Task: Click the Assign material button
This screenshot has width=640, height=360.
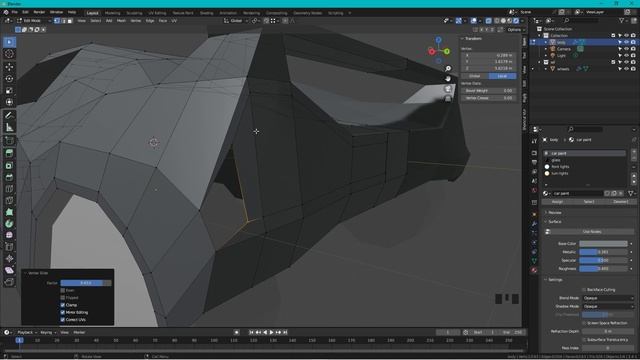Action: (557, 202)
